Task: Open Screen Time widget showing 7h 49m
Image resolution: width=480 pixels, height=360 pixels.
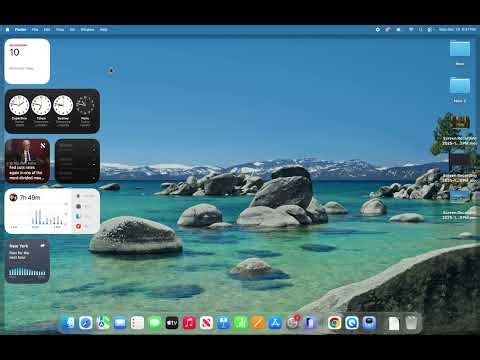Action: (52, 211)
